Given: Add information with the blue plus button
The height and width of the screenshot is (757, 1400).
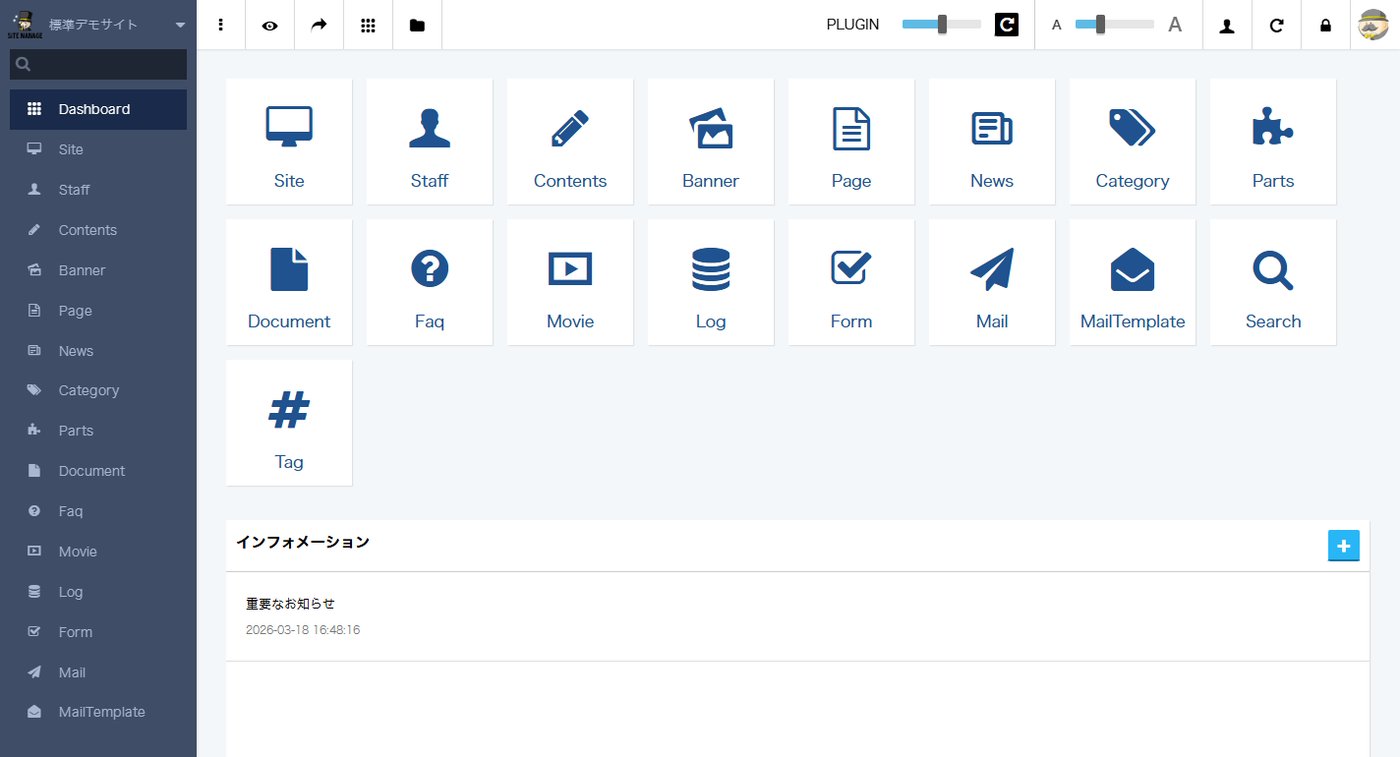Looking at the screenshot, I should [x=1343, y=545].
